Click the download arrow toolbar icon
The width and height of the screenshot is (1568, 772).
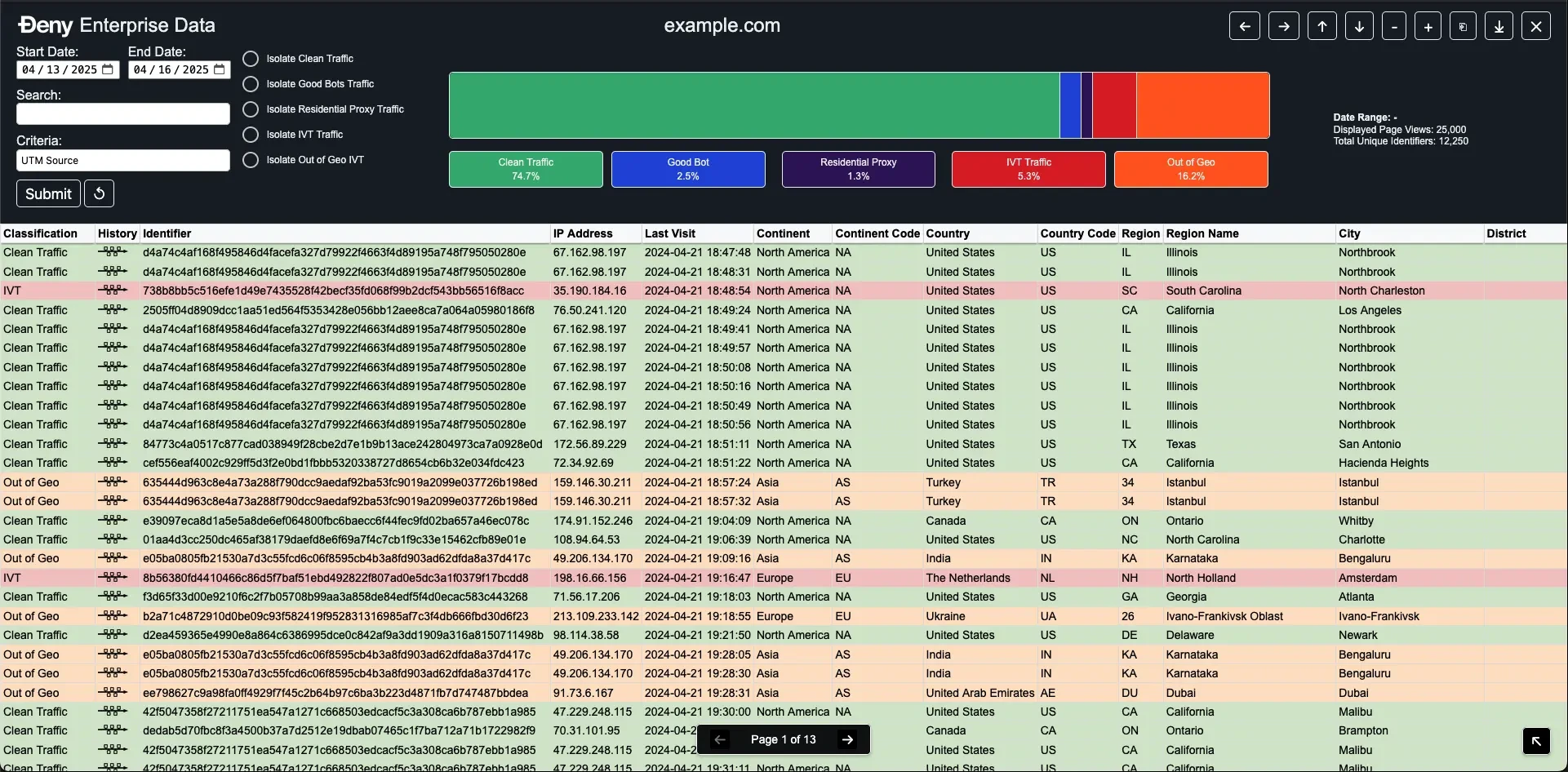(x=1499, y=26)
